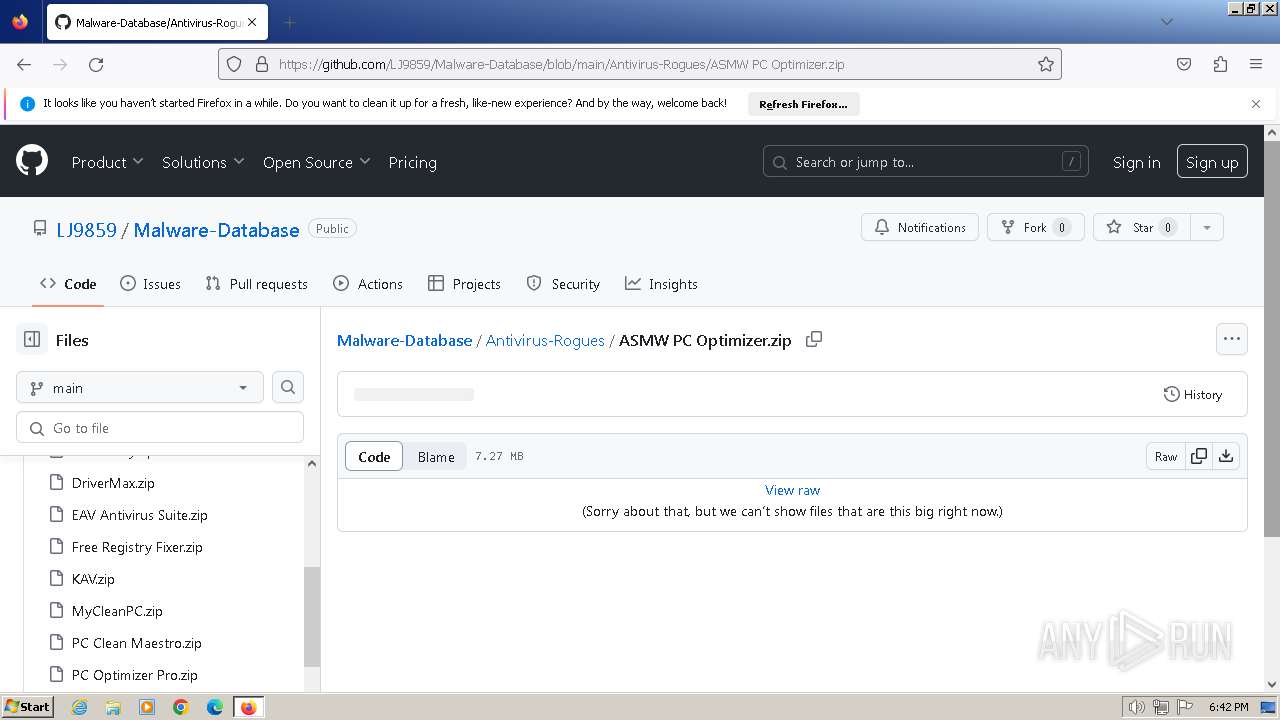Click the padlock connection icon

tap(262, 64)
